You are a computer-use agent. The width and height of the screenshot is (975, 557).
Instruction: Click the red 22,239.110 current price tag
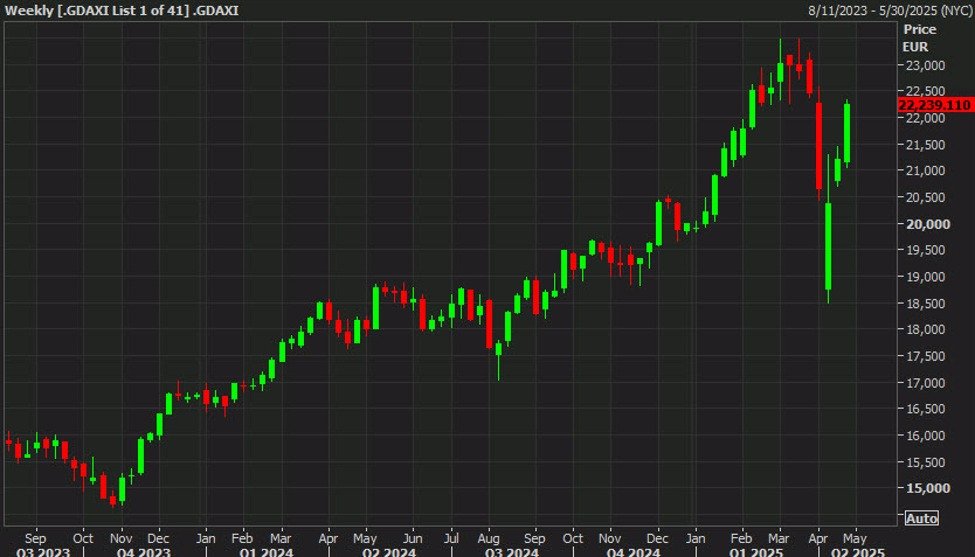[x=935, y=104]
